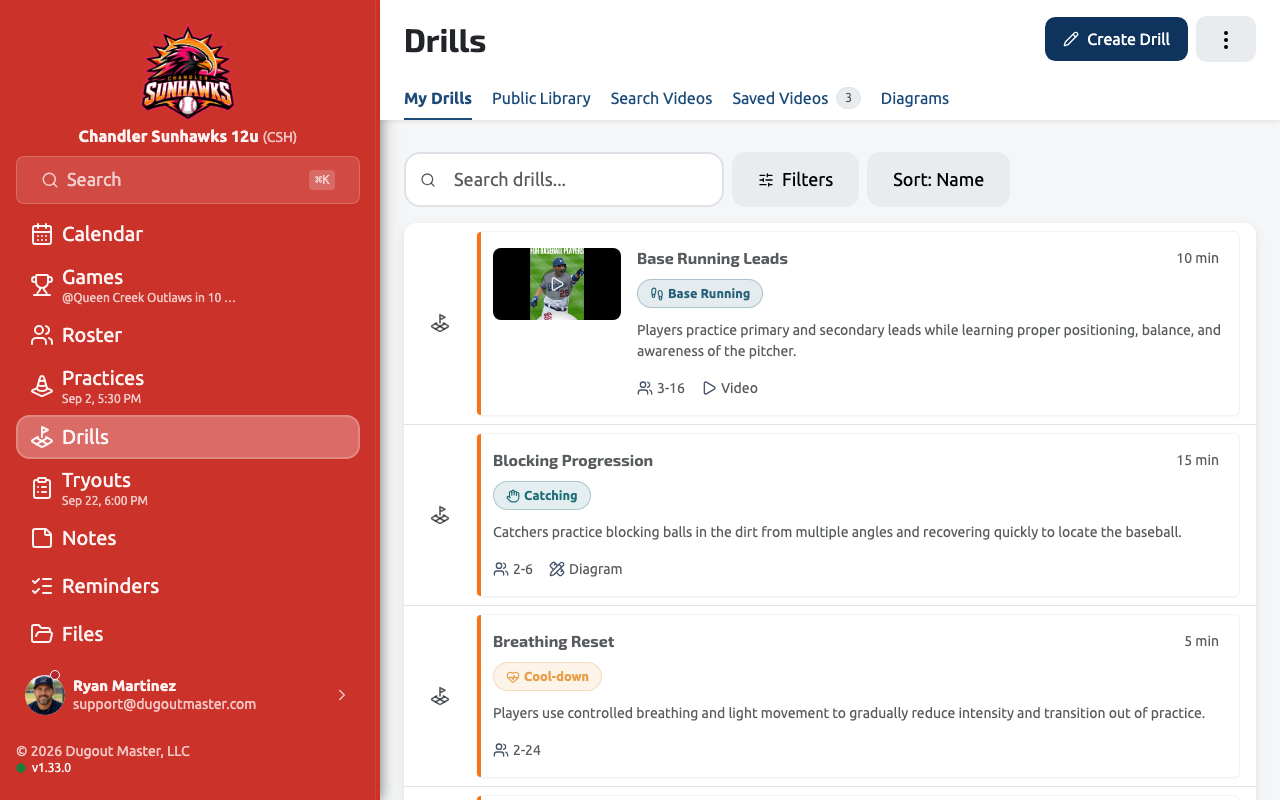The image size is (1280, 800).
Task: Select Drills in the sidebar
Action: click(x=188, y=437)
